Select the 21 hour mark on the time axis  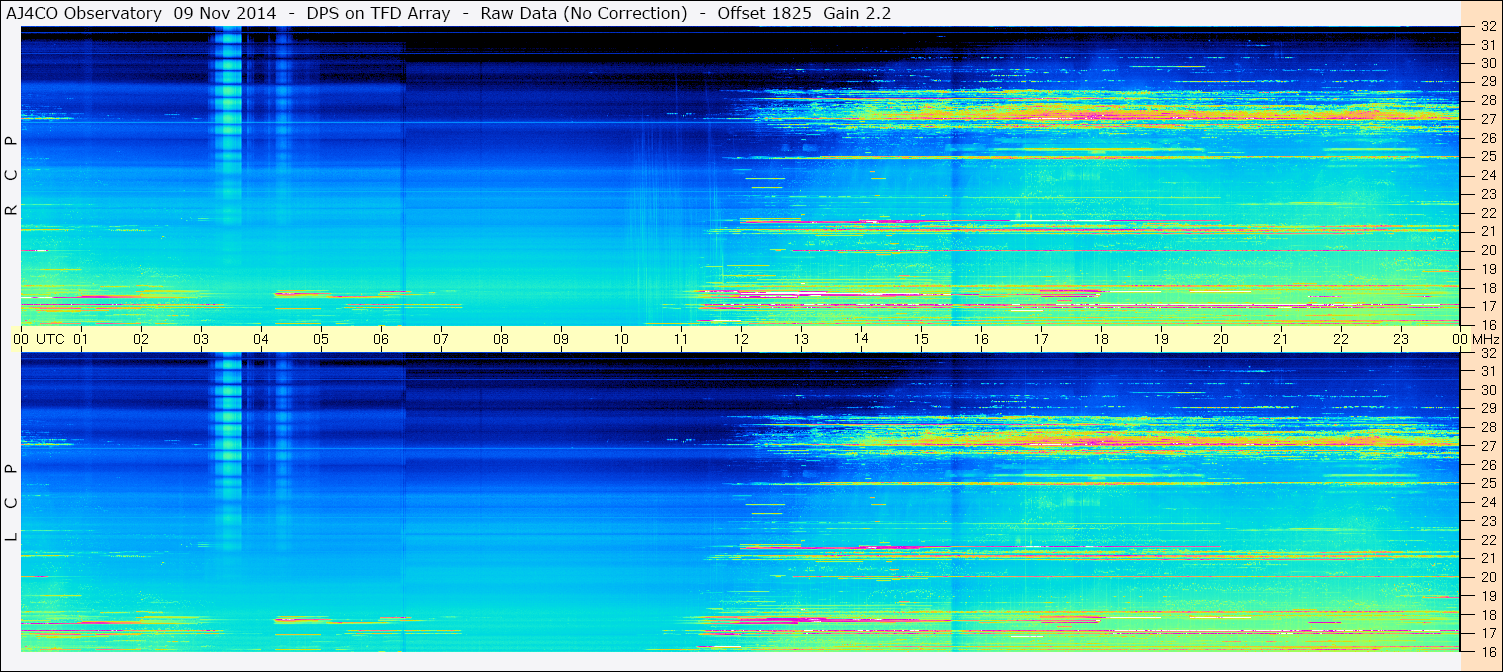click(x=1281, y=339)
